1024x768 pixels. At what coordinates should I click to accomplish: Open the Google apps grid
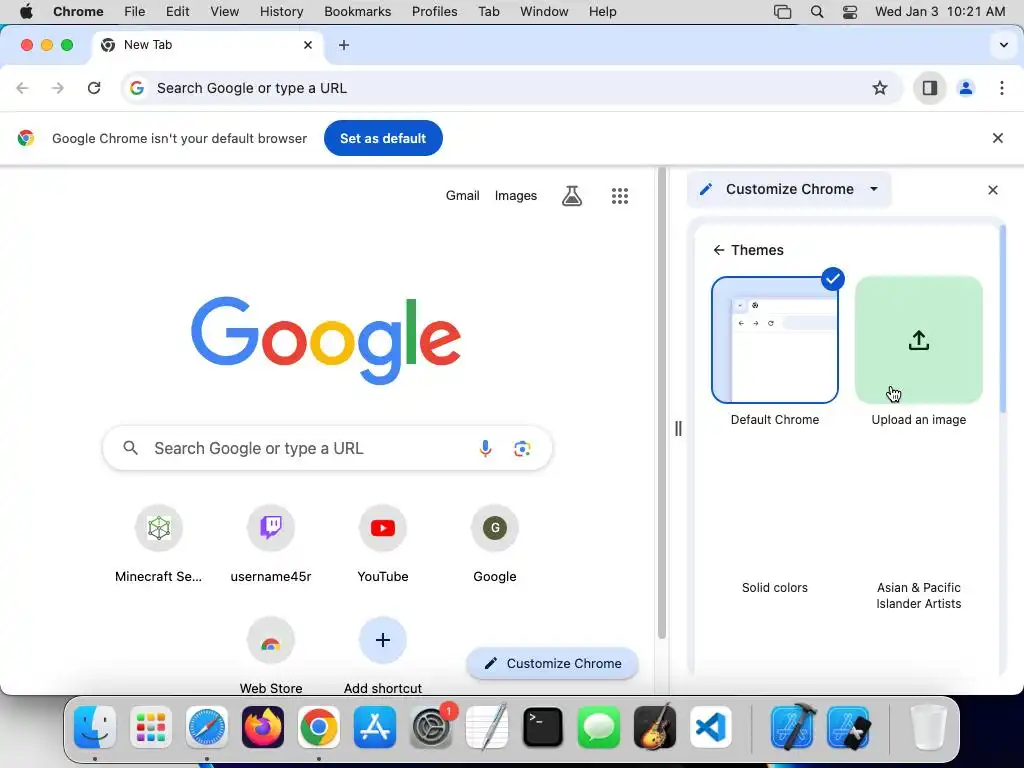point(620,195)
